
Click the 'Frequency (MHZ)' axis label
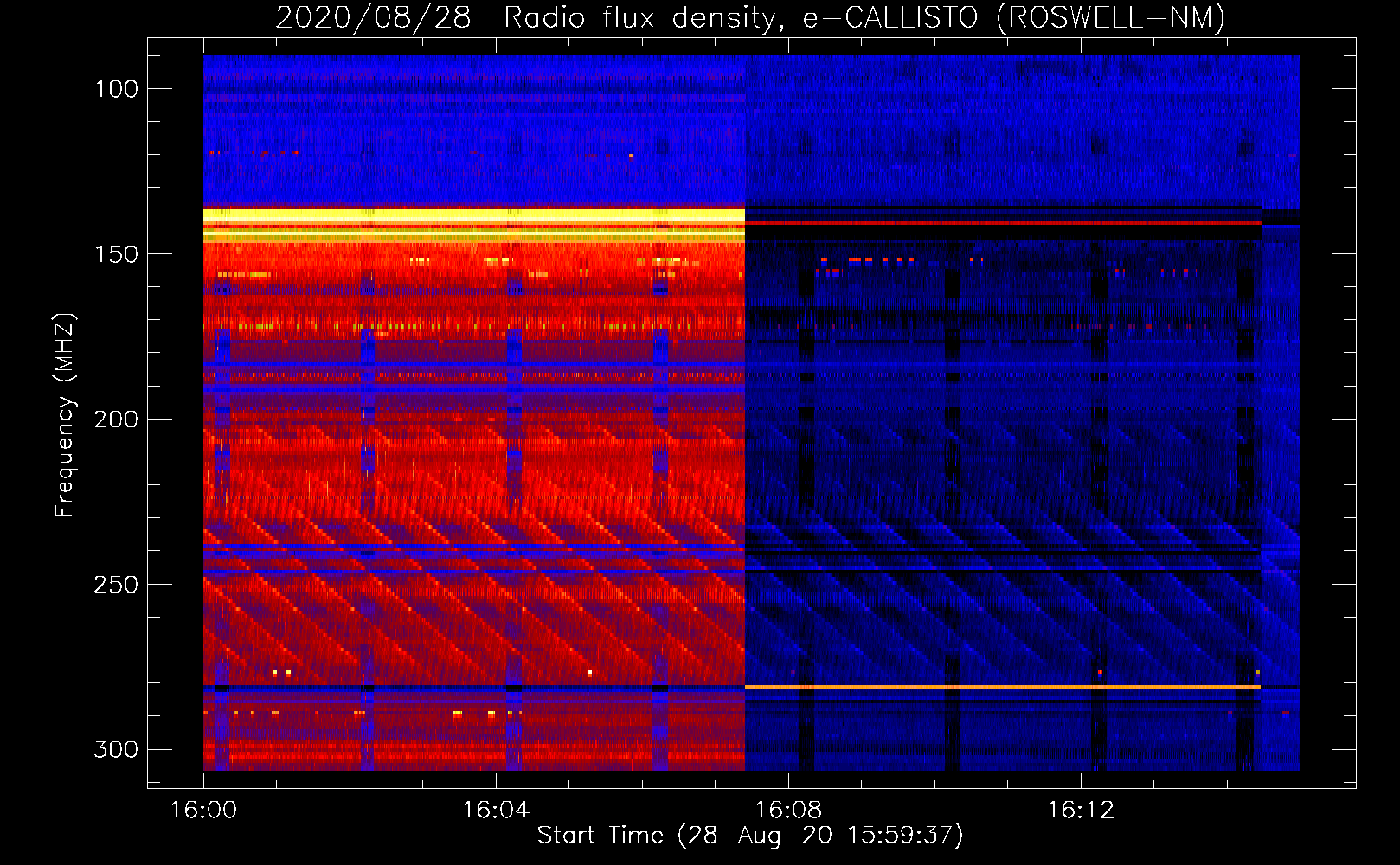65,414
